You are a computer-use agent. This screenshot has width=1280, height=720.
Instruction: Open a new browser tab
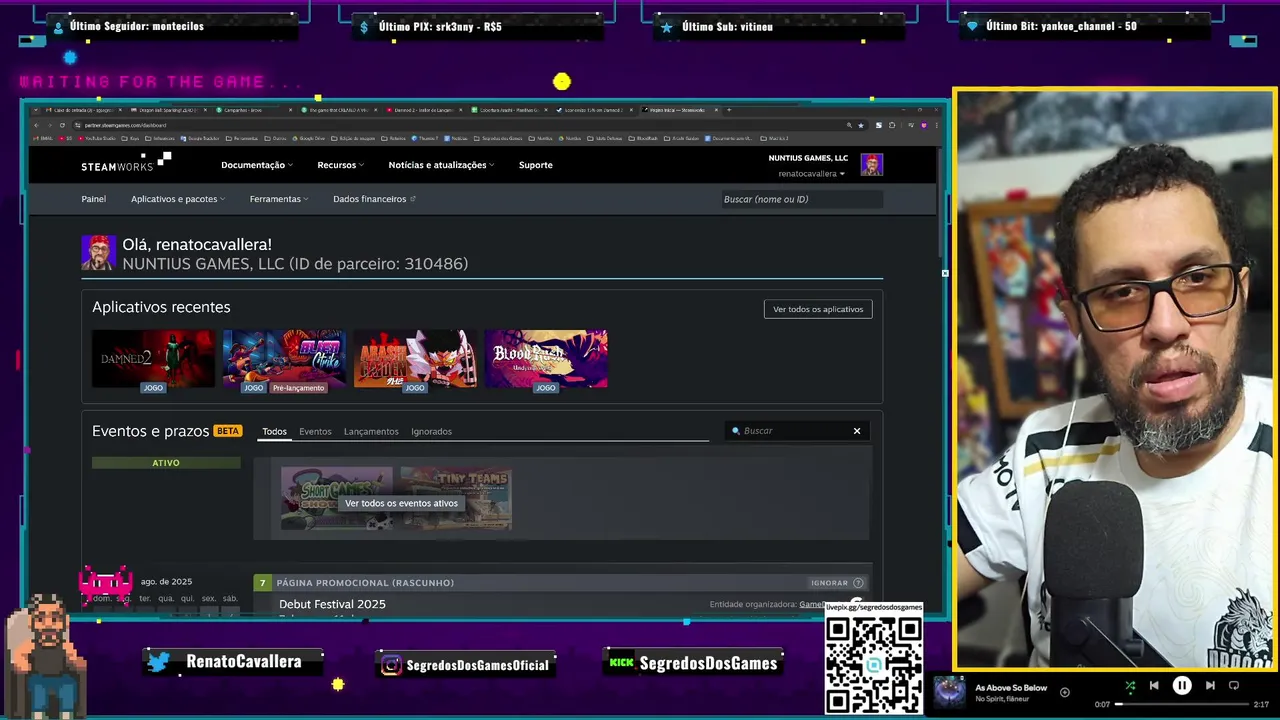click(x=728, y=110)
